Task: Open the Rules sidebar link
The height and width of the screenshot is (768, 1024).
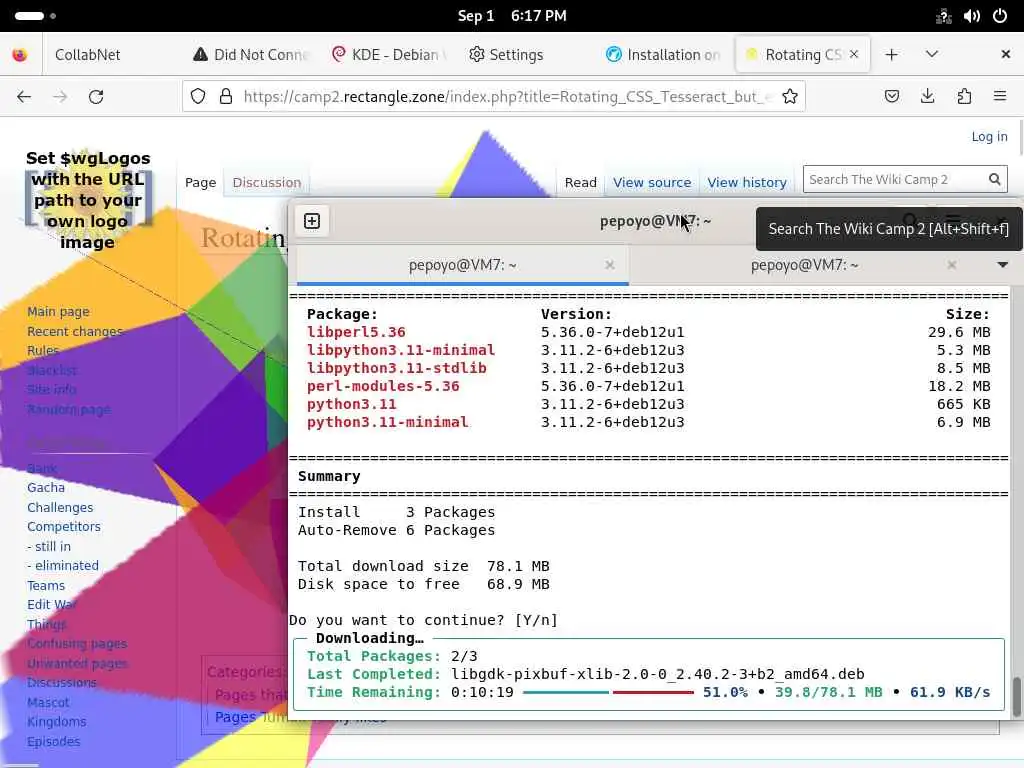Action: coord(42,351)
